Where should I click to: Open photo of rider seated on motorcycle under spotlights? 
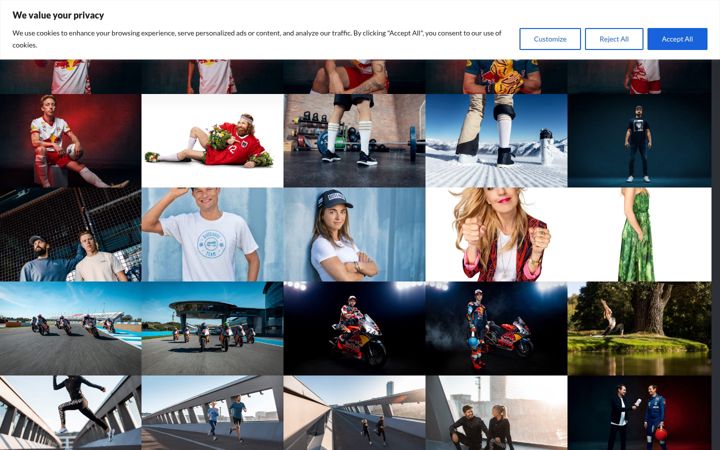[354, 328]
